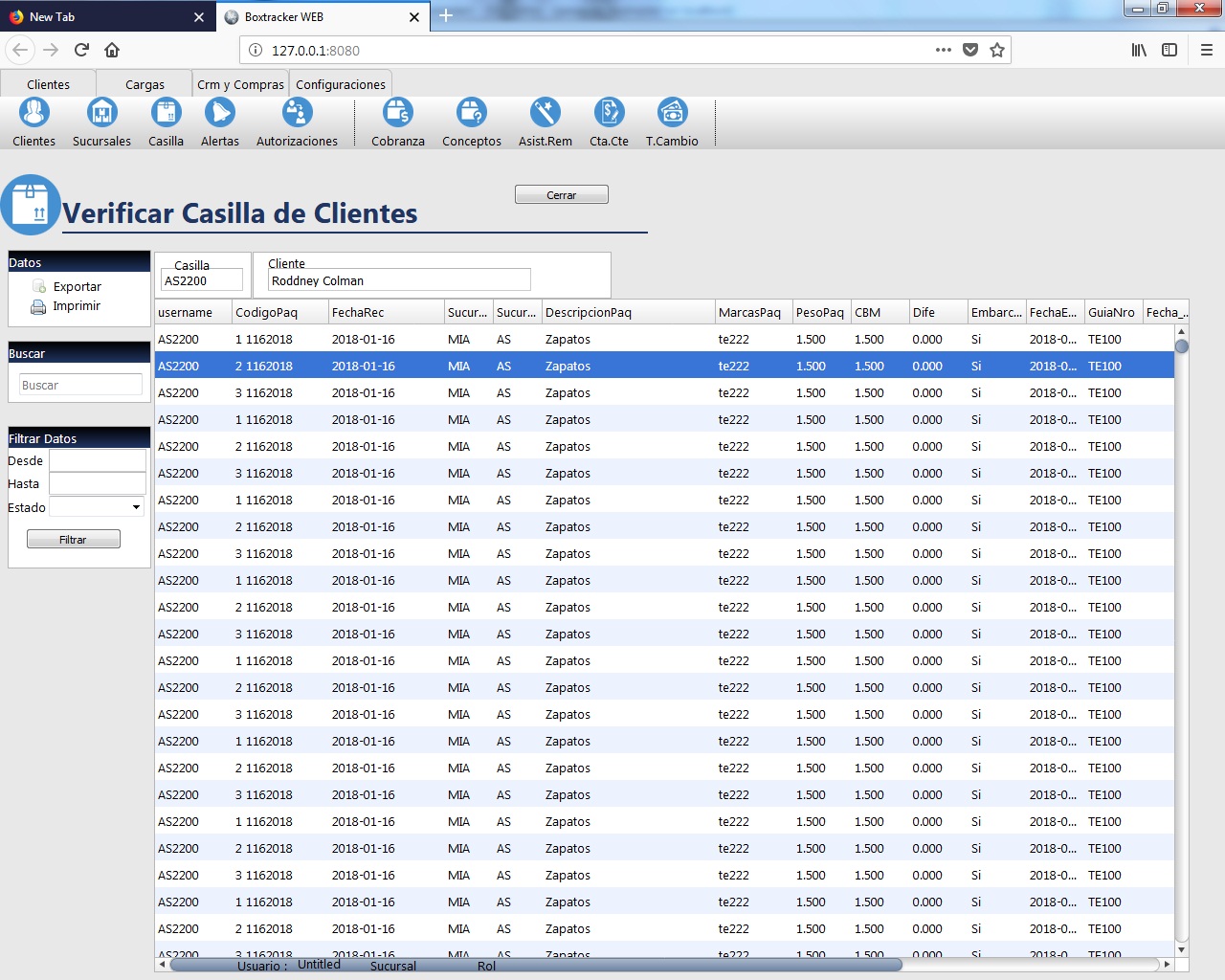
Task: Click the Buscar search field
Action: (x=80, y=385)
